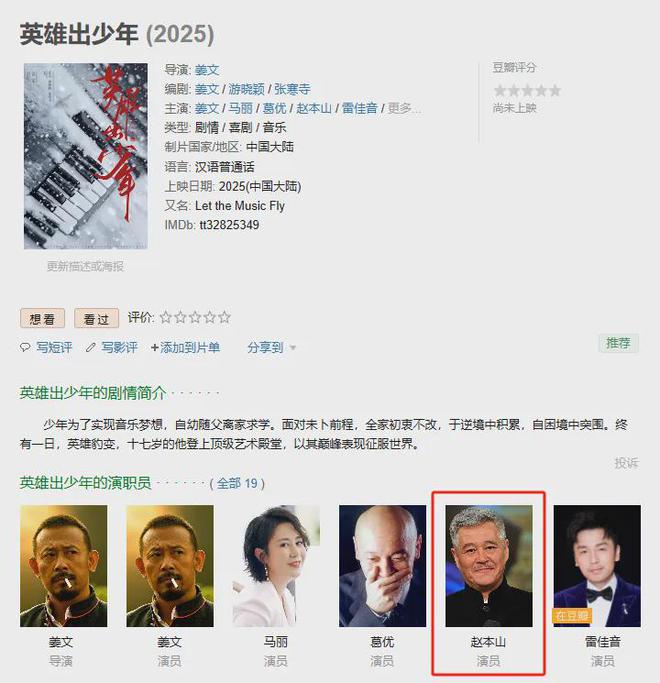660x683 pixels.
Task: Mark the movie as 想看
Action: tap(42, 318)
